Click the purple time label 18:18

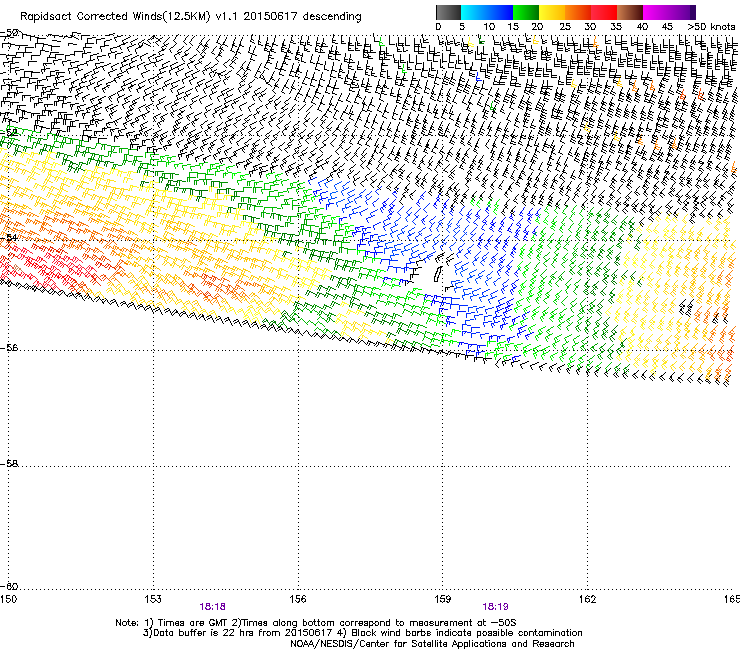coord(212,607)
